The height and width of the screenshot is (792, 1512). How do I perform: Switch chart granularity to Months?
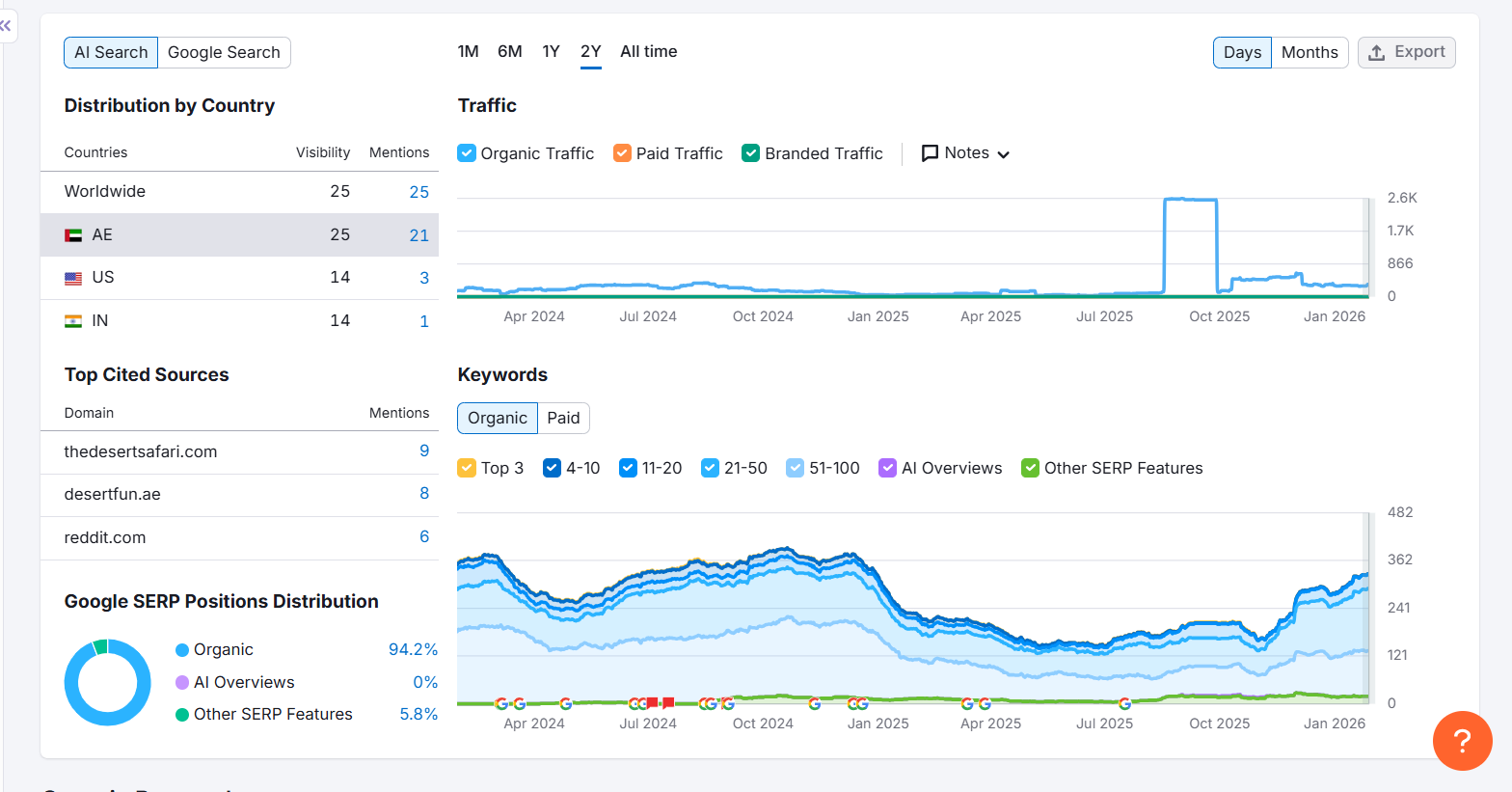[x=1309, y=52]
